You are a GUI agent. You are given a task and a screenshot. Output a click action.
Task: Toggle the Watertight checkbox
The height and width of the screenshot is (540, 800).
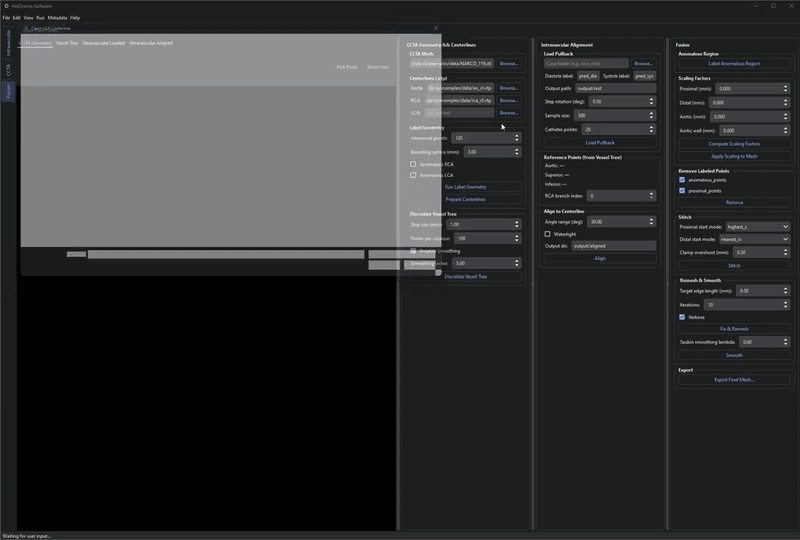click(x=547, y=234)
